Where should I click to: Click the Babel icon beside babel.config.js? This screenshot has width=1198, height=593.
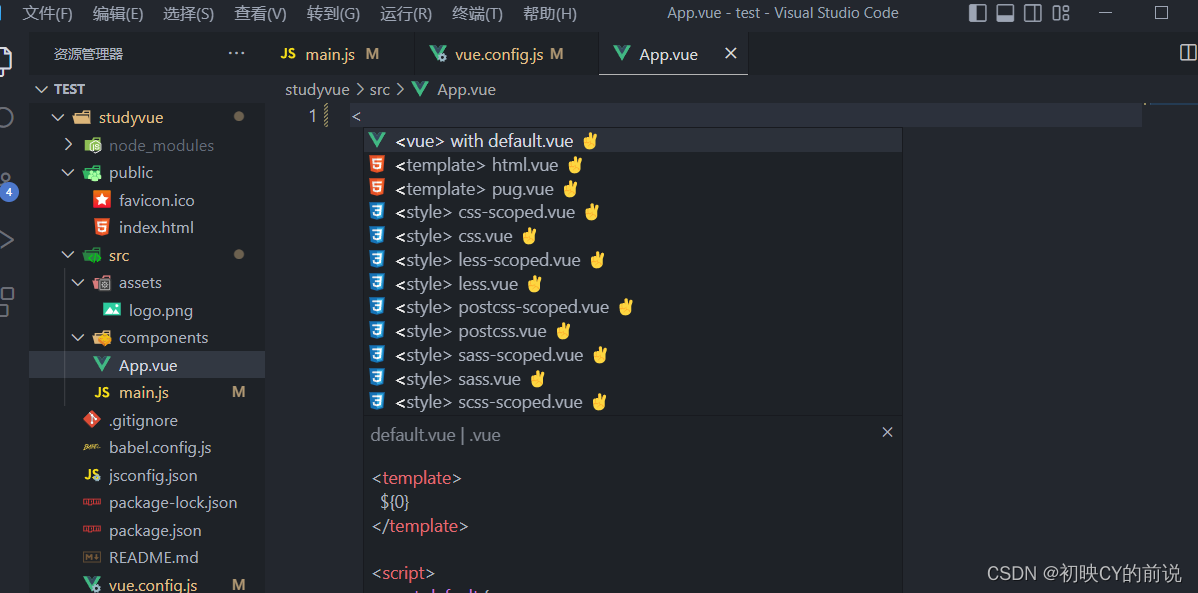[x=92, y=448]
